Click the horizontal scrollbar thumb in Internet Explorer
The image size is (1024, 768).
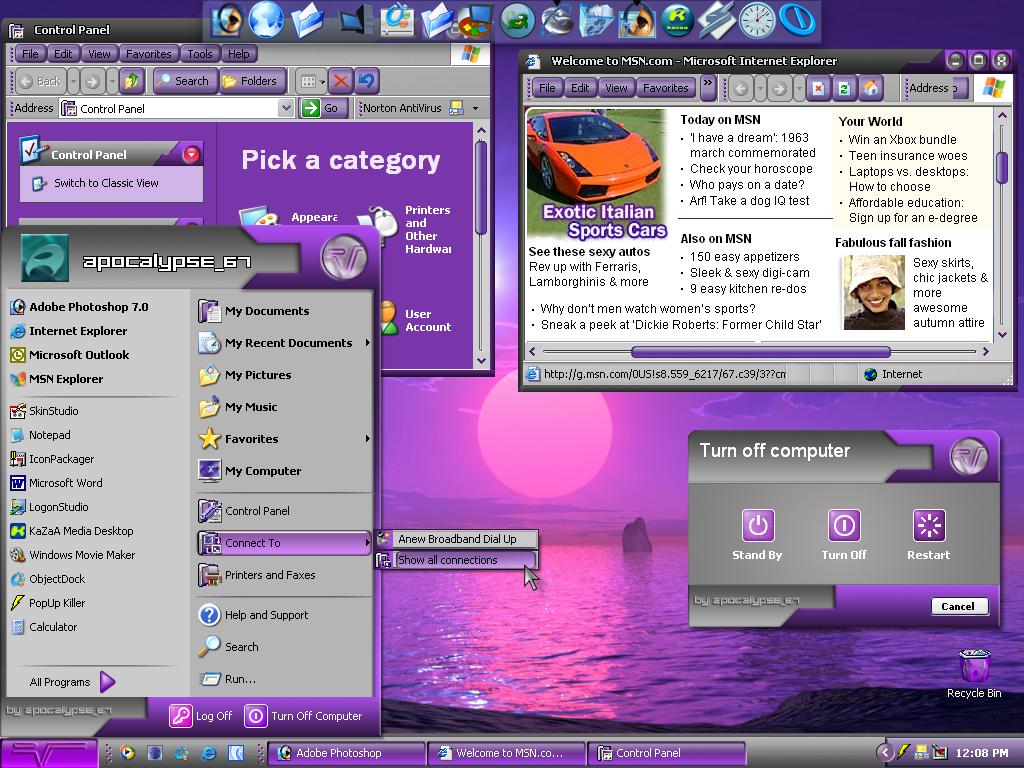point(761,352)
